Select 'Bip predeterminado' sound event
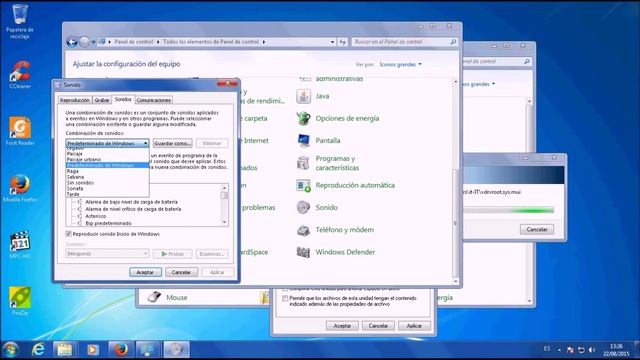 coord(108,223)
